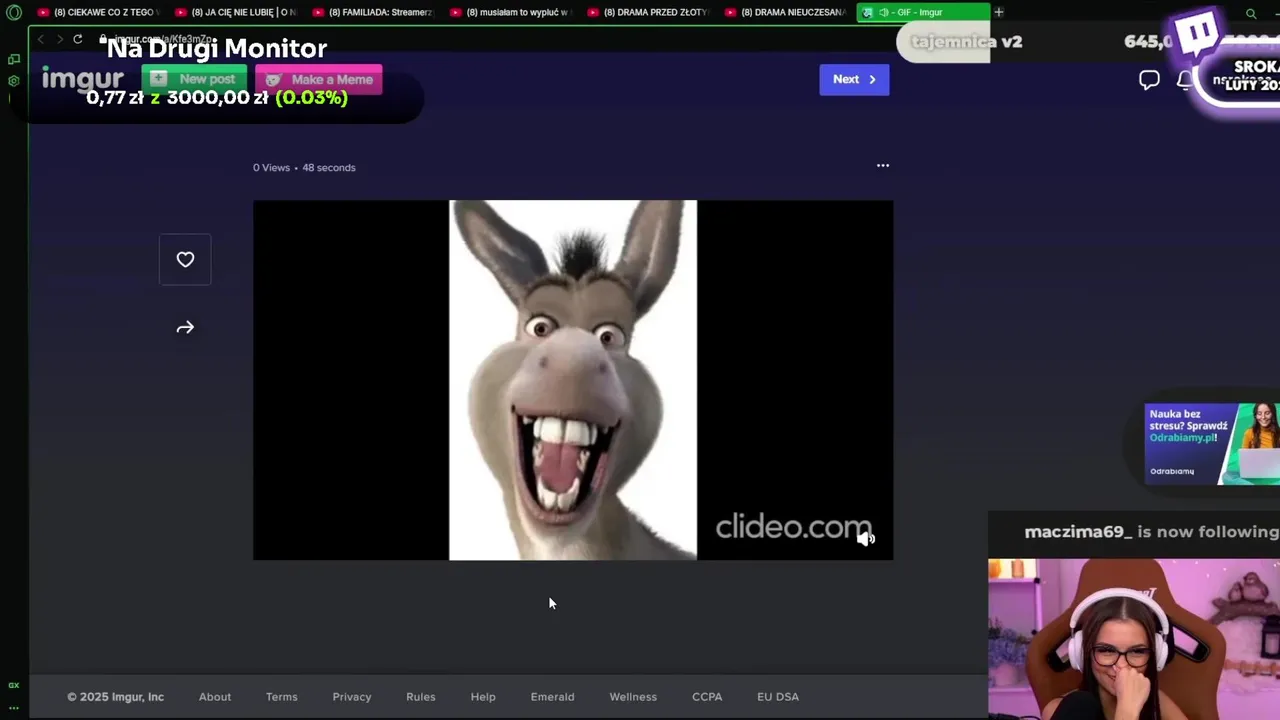The image size is (1280, 720).
Task: Click the '© 2025 Imgur, Inc' text
Action: tap(115, 697)
